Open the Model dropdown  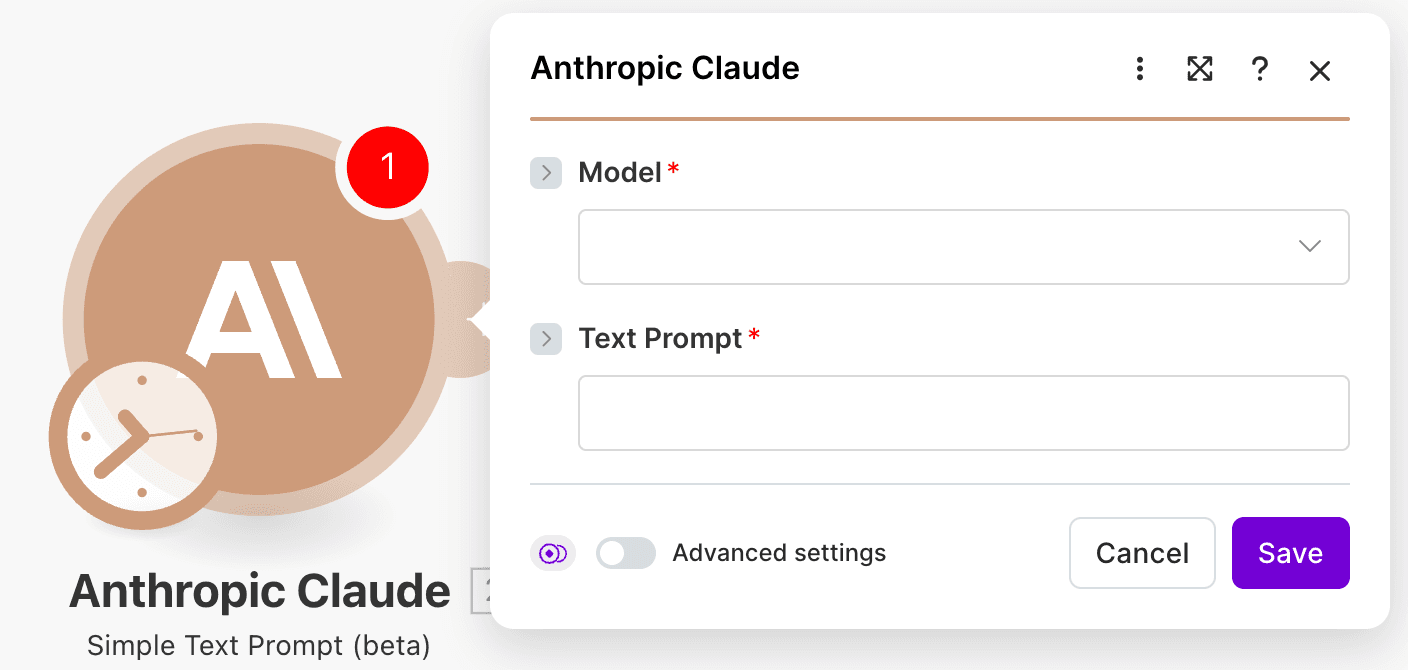coord(1308,246)
